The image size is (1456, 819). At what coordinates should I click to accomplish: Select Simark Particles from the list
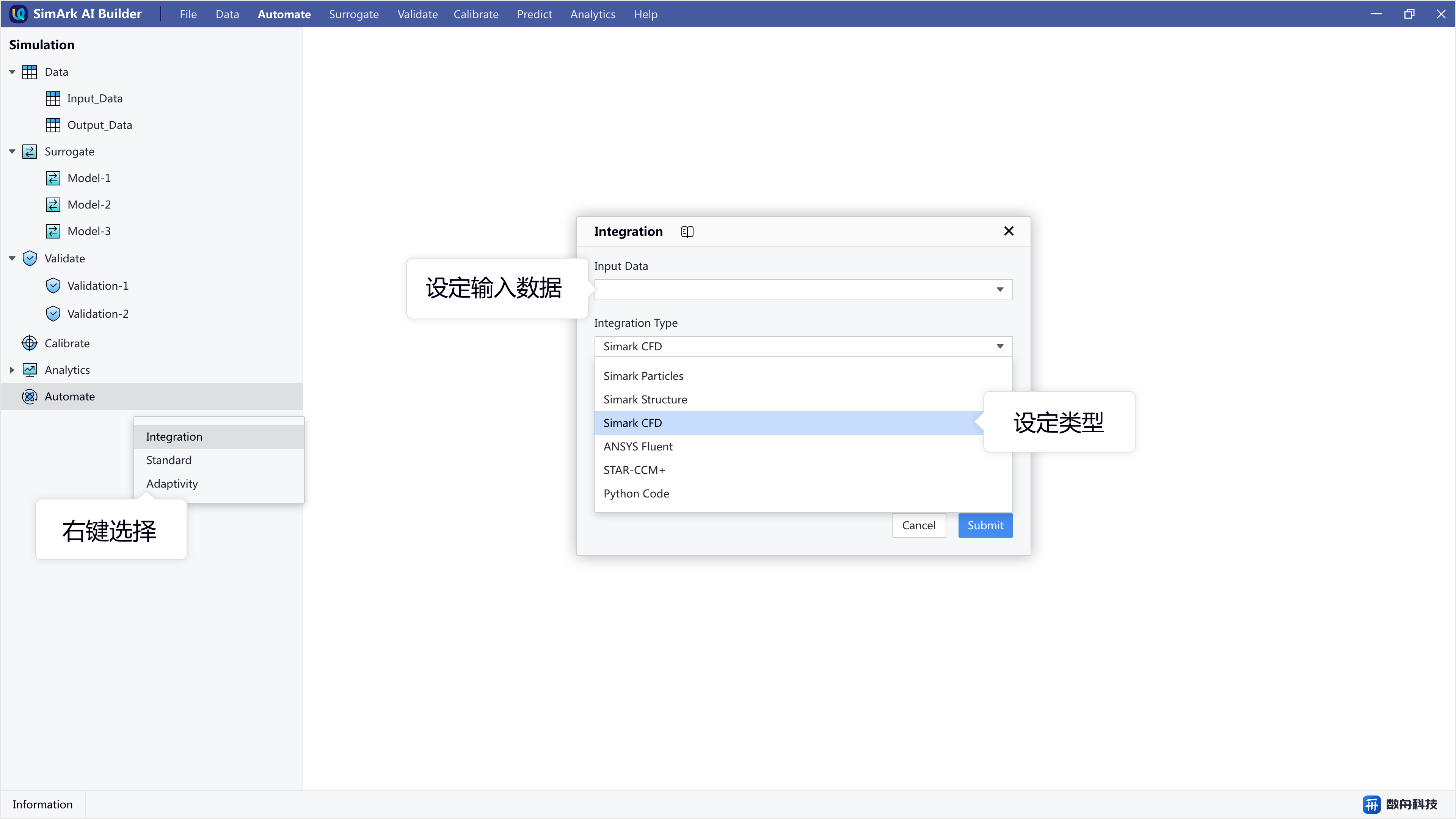803,376
